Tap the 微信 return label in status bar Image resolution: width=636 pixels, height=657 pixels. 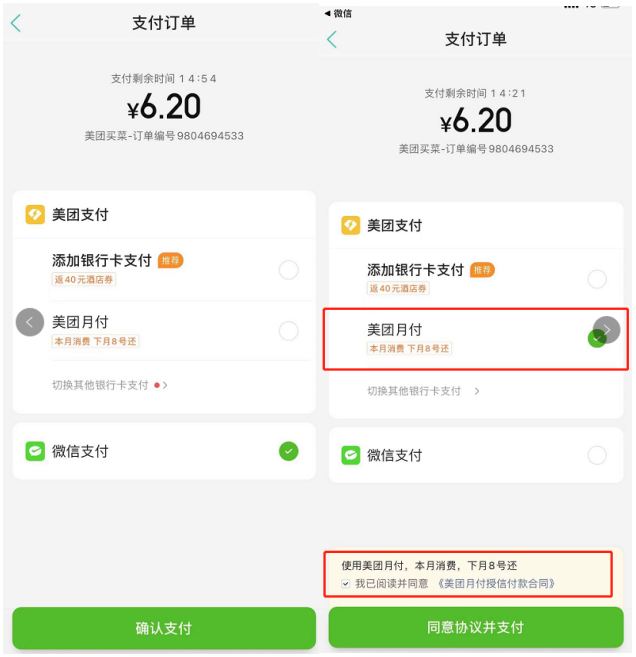coord(338,13)
